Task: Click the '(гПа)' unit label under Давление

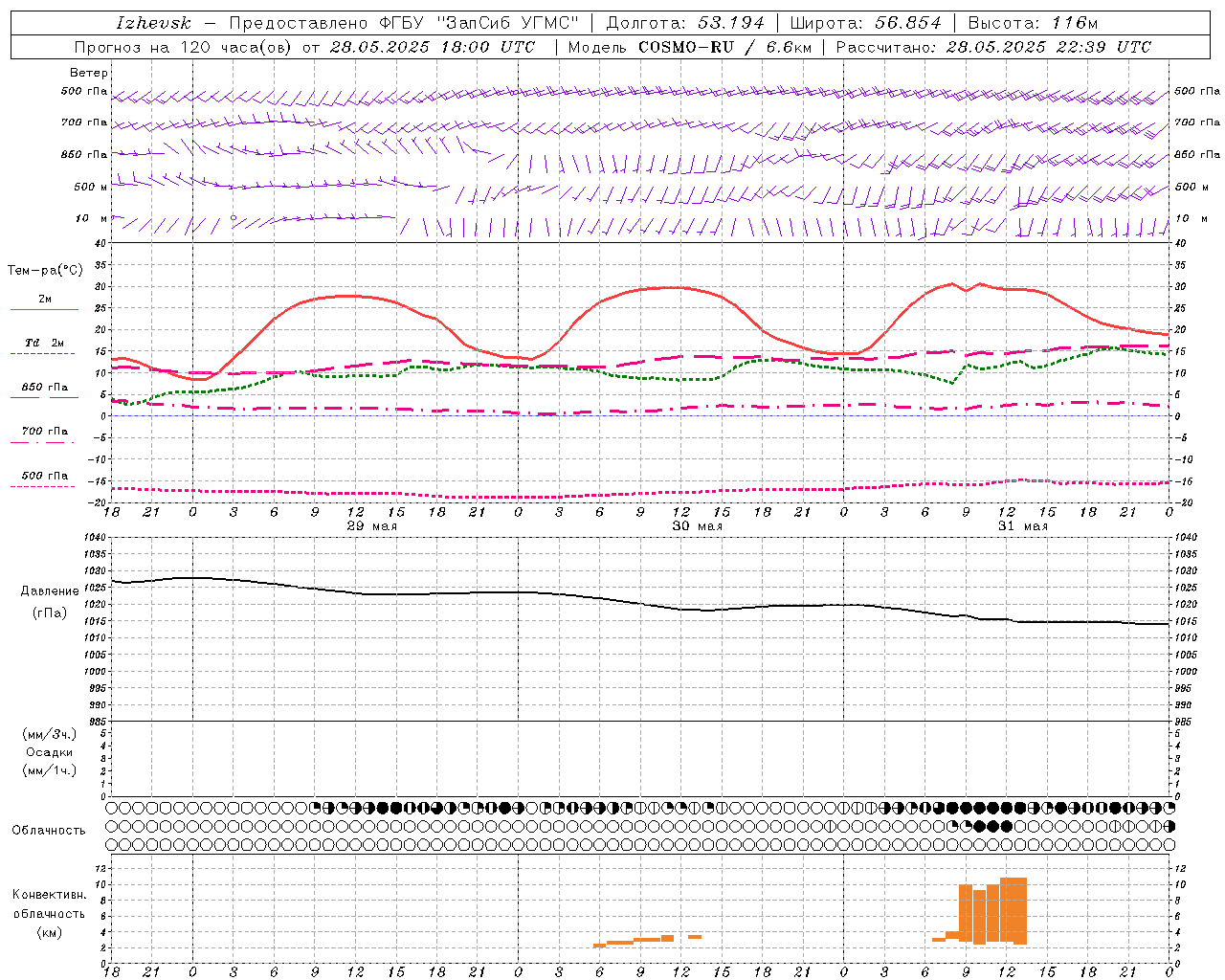Action: [50, 613]
